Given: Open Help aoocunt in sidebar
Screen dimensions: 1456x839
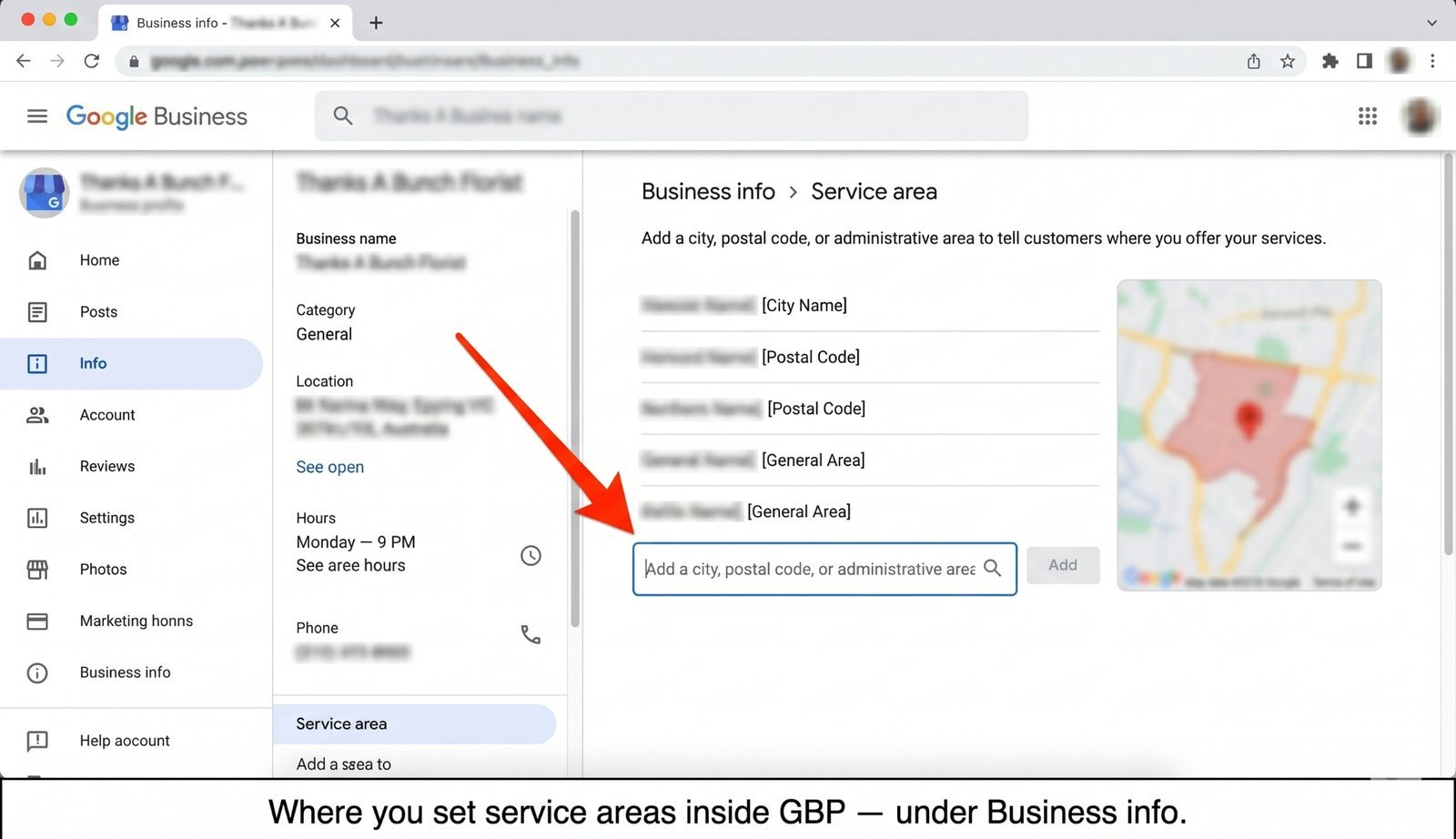Looking at the screenshot, I should [x=125, y=741].
